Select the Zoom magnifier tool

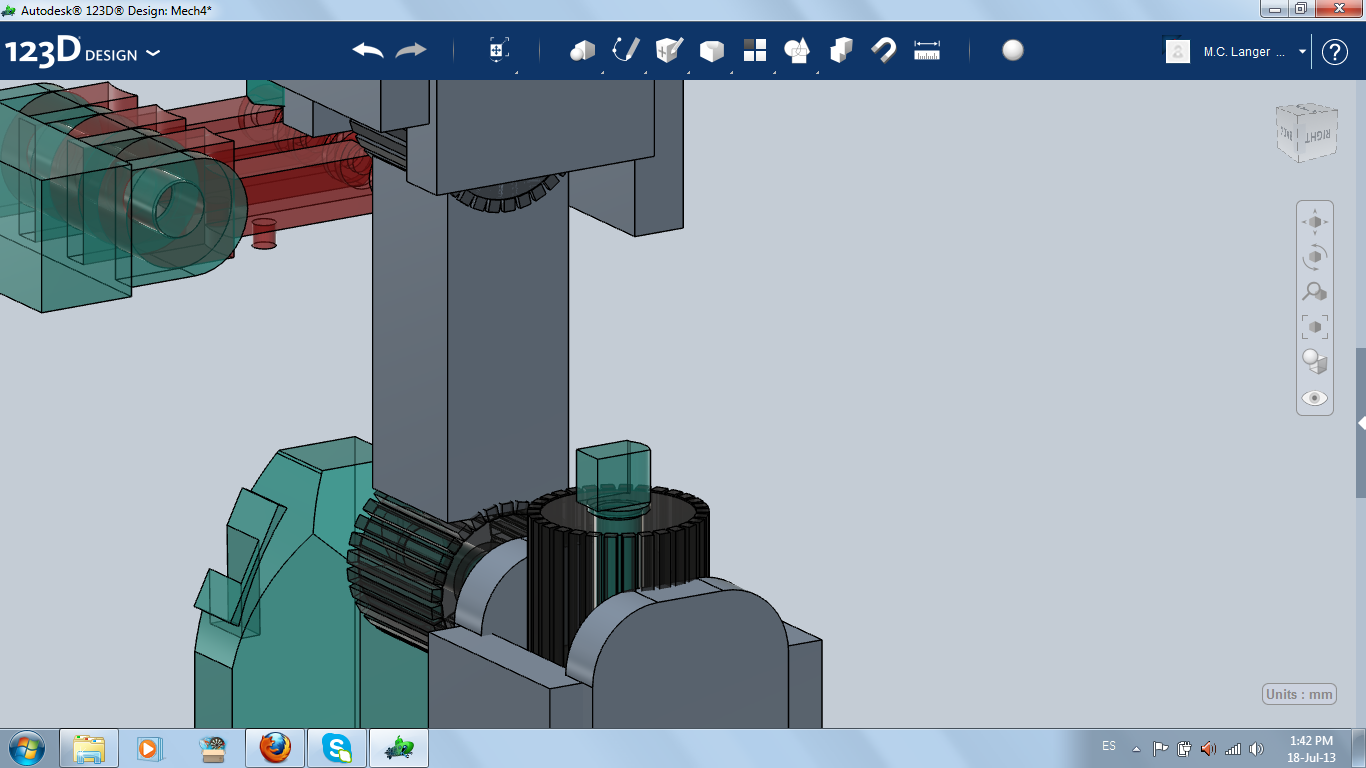pos(1315,292)
